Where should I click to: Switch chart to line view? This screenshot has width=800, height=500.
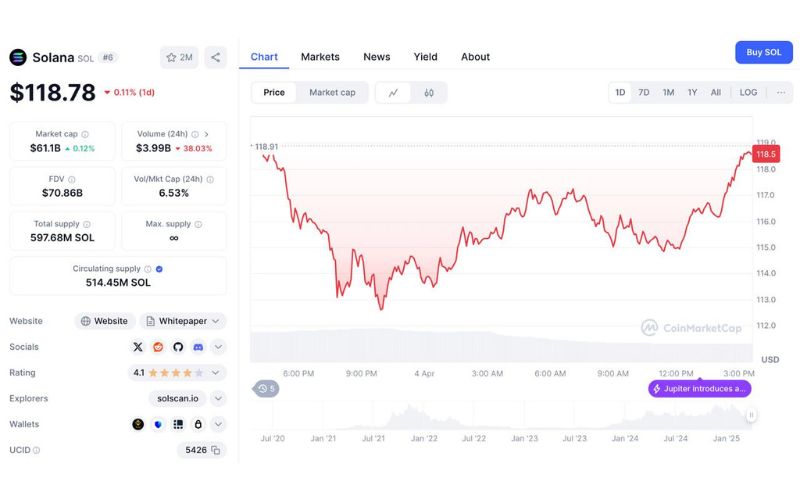(393, 93)
